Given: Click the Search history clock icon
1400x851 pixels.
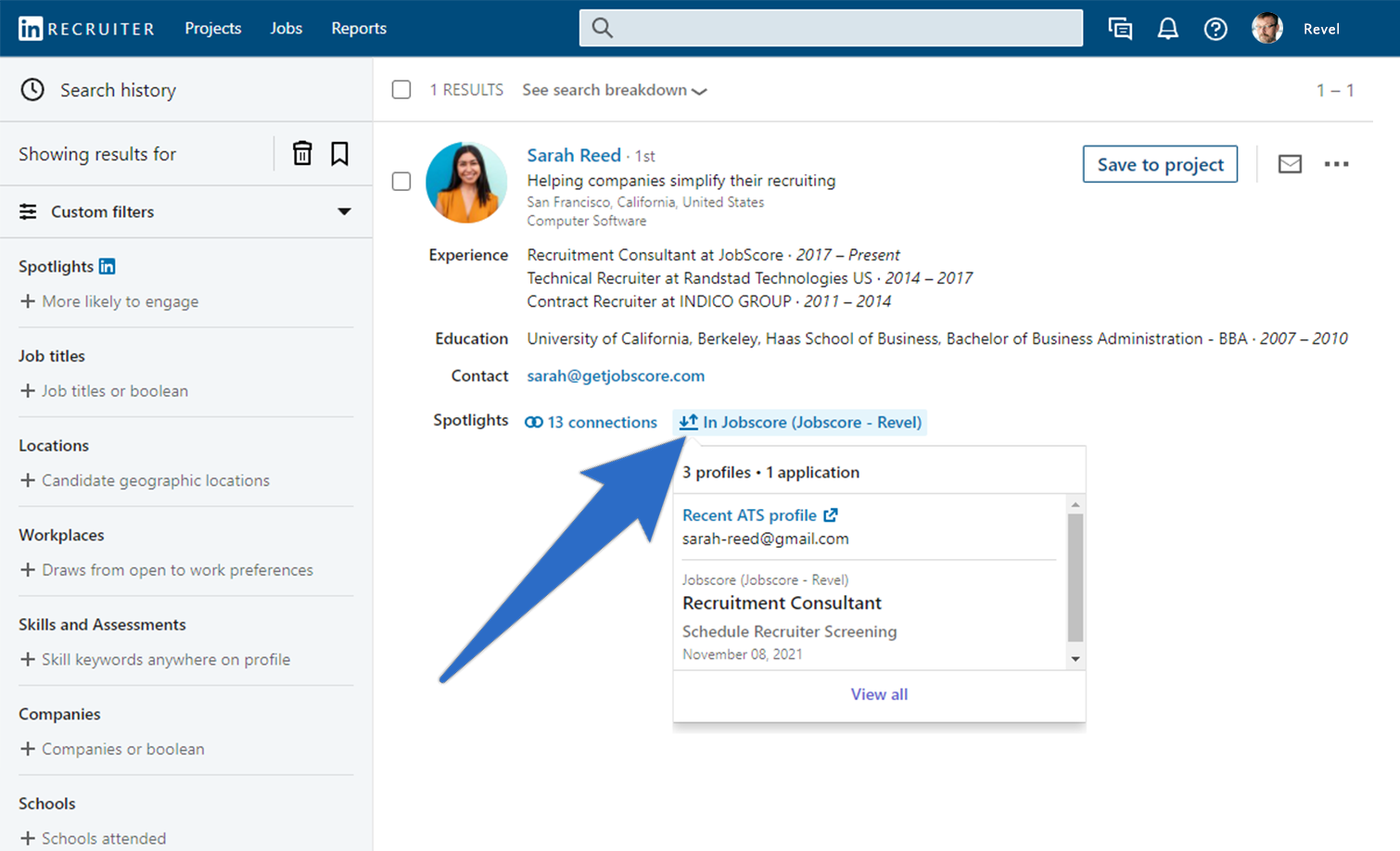Looking at the screenshot, I should pyautogui.click(x=32, y=90).
